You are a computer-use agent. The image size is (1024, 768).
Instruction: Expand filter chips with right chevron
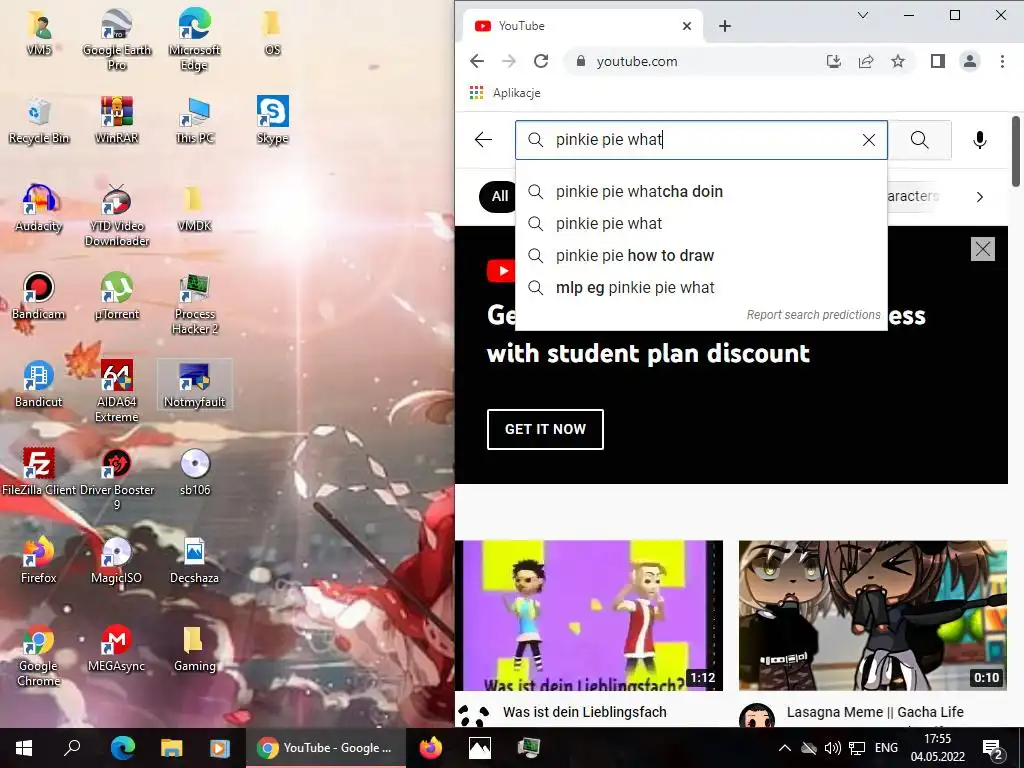pos(980,197)
